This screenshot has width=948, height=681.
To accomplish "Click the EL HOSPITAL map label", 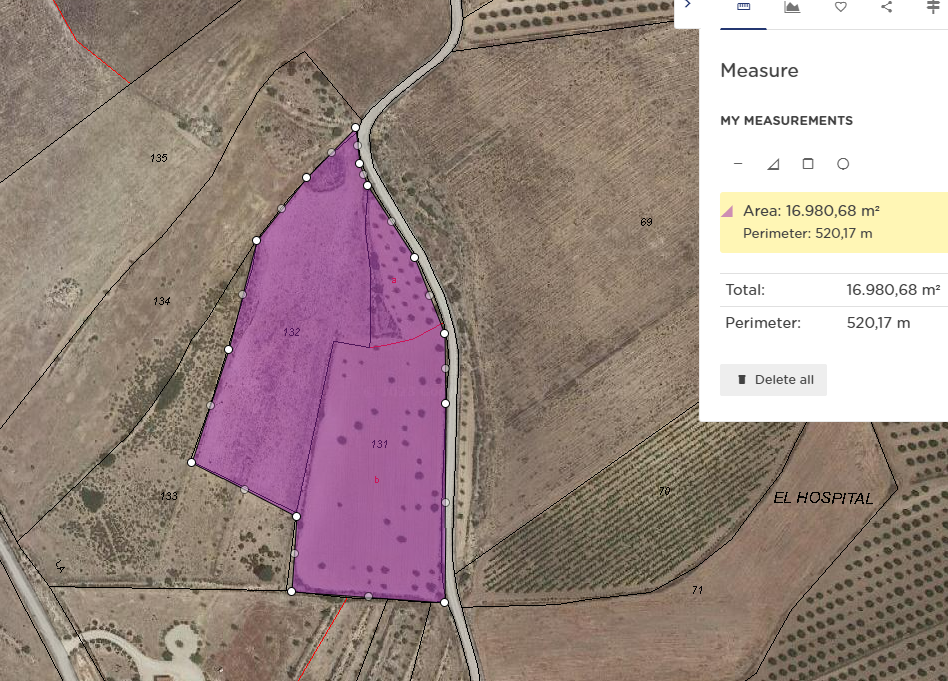I will tap(823, 498).
